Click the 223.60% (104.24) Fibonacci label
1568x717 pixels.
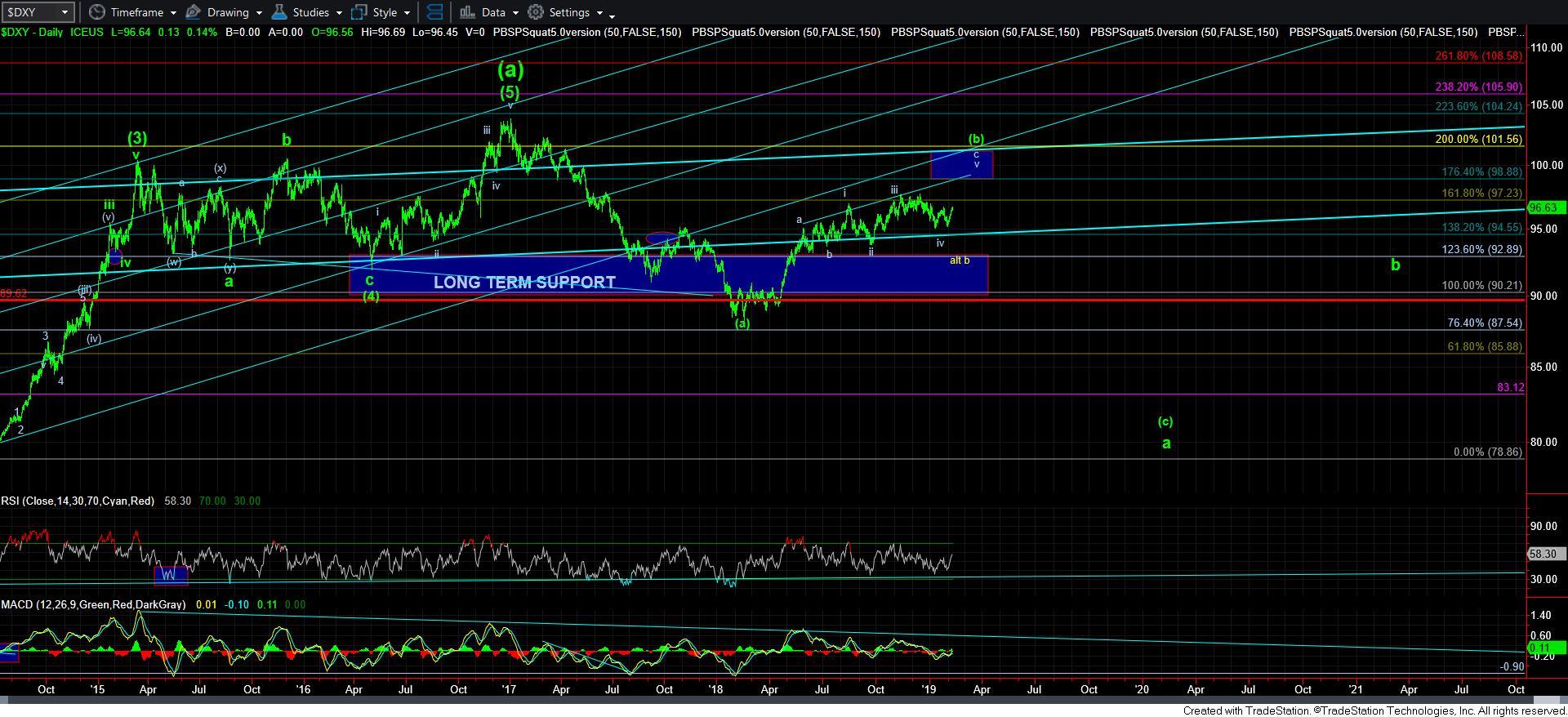point(1478,106)
